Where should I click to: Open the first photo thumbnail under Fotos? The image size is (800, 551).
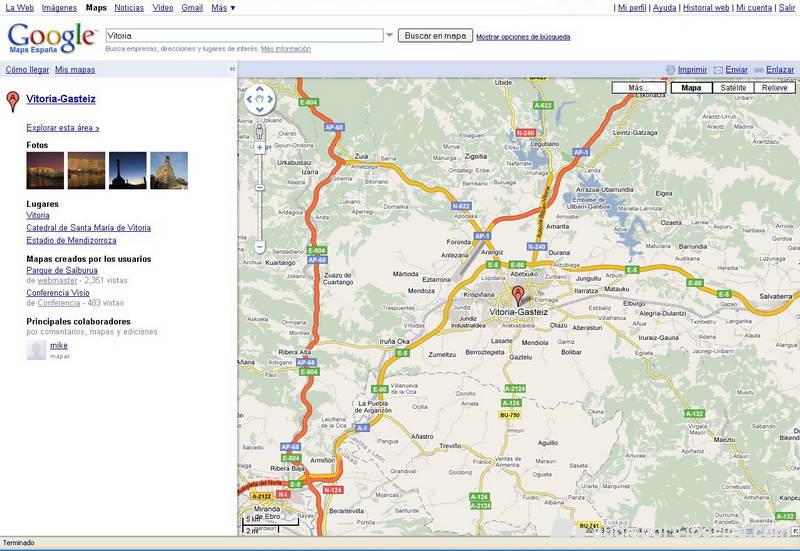(45, 170)
